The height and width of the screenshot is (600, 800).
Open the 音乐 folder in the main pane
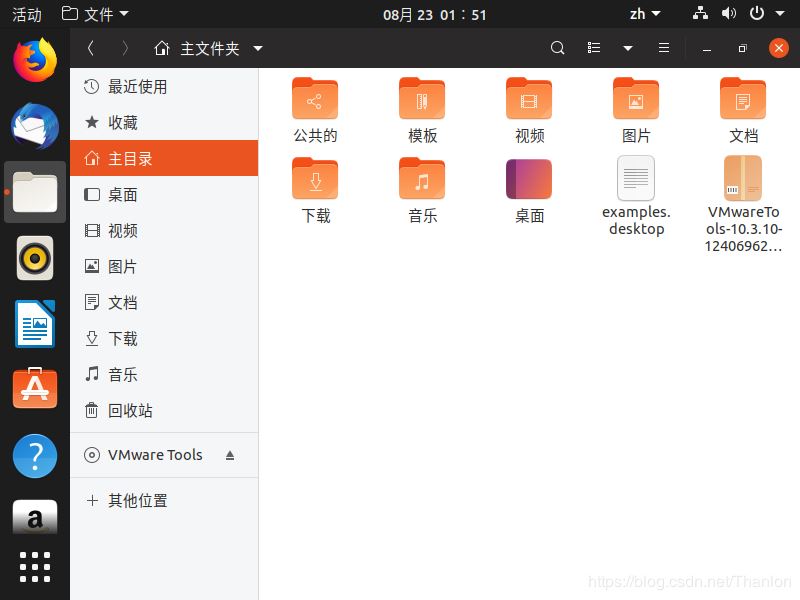point(422,180)
